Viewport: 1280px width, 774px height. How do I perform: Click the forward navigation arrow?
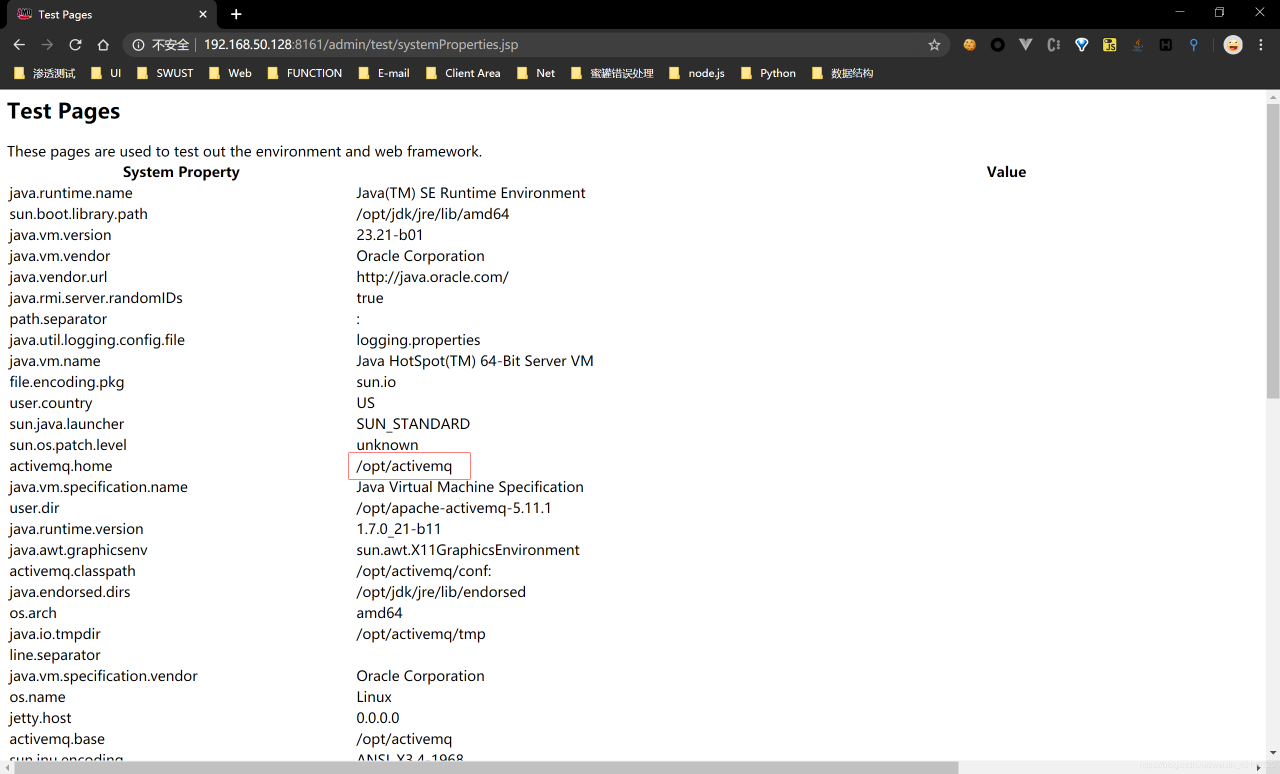tap(47, 45)
